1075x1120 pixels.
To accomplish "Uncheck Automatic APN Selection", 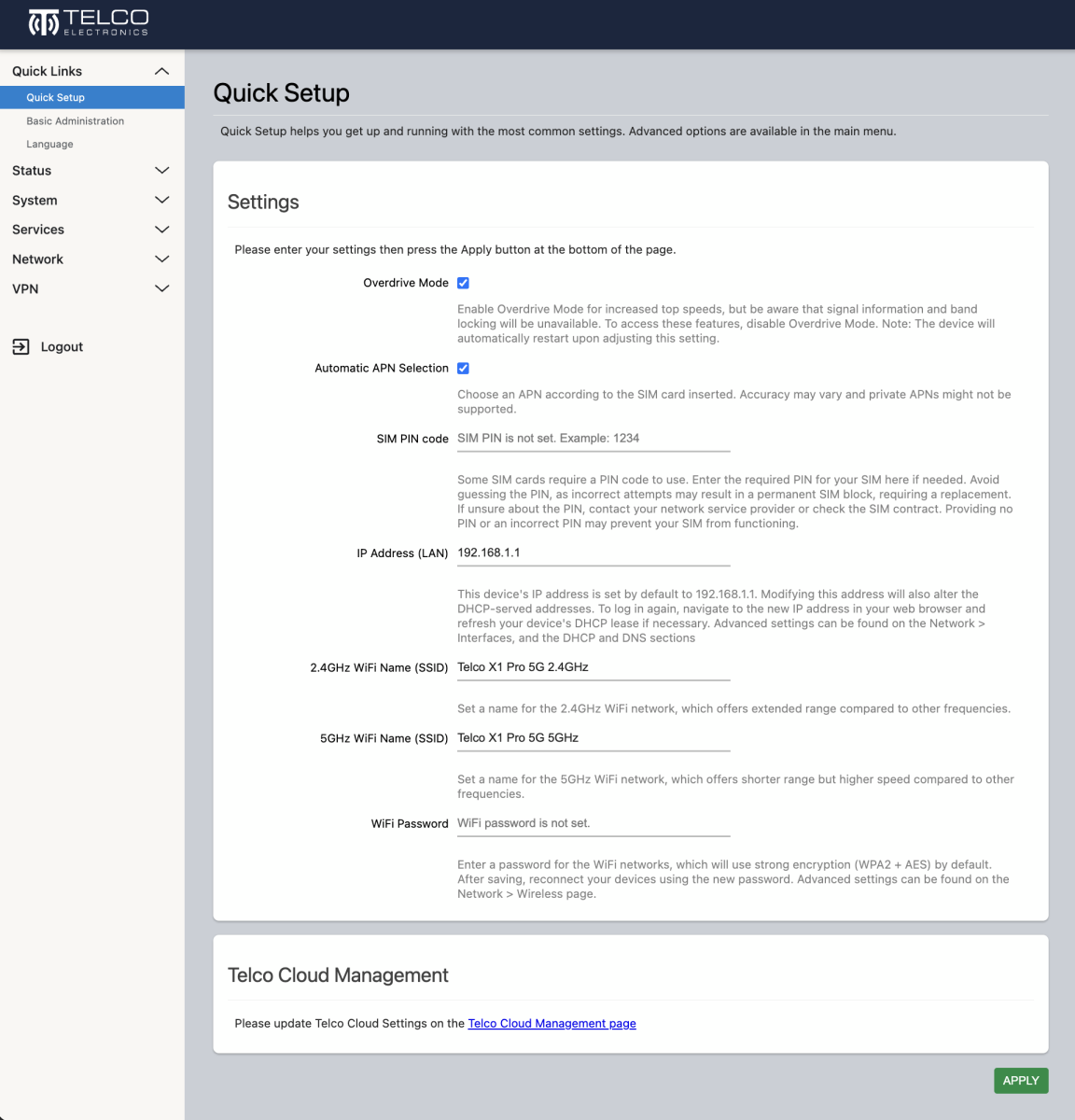I will [x=463, y=369].
